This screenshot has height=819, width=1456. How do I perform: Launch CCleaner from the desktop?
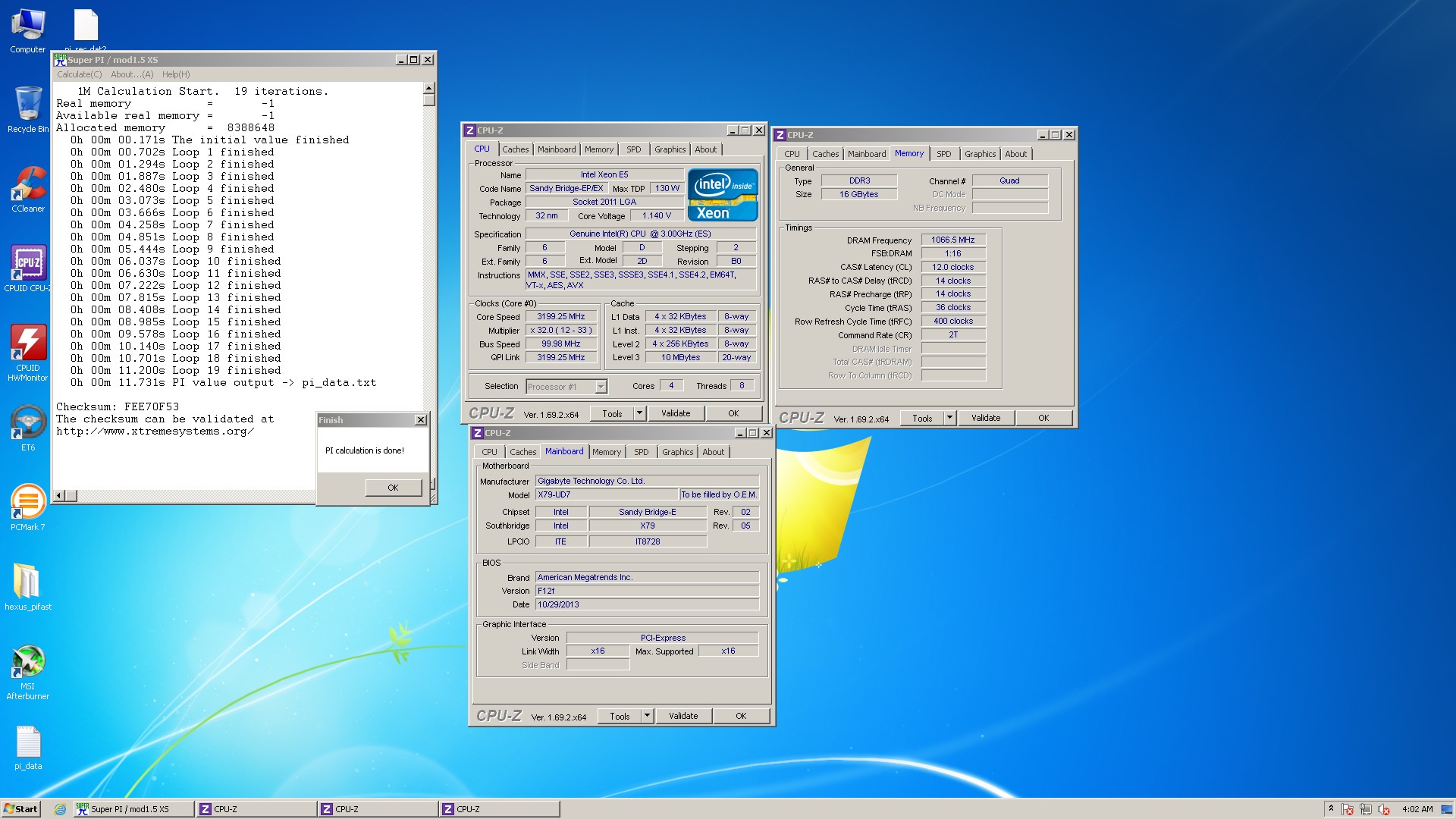point(28,190)
